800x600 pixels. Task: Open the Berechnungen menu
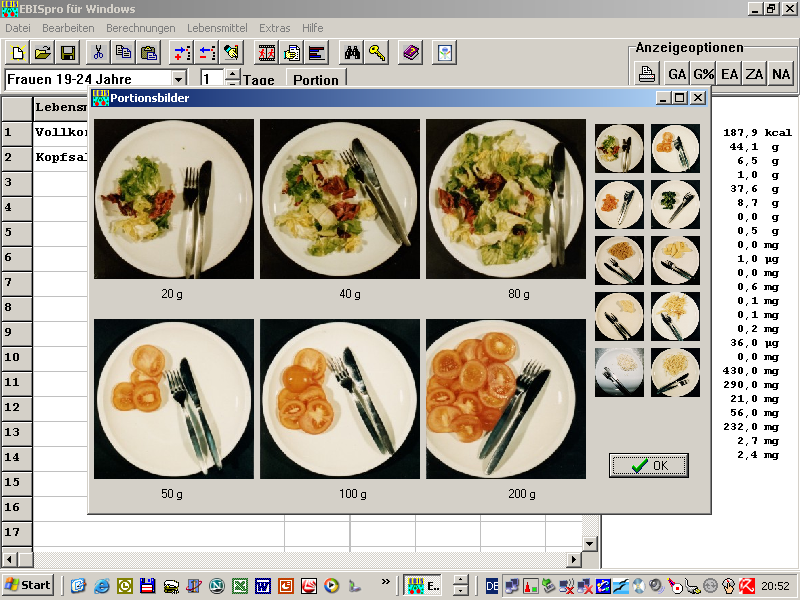tap(140, 28)
